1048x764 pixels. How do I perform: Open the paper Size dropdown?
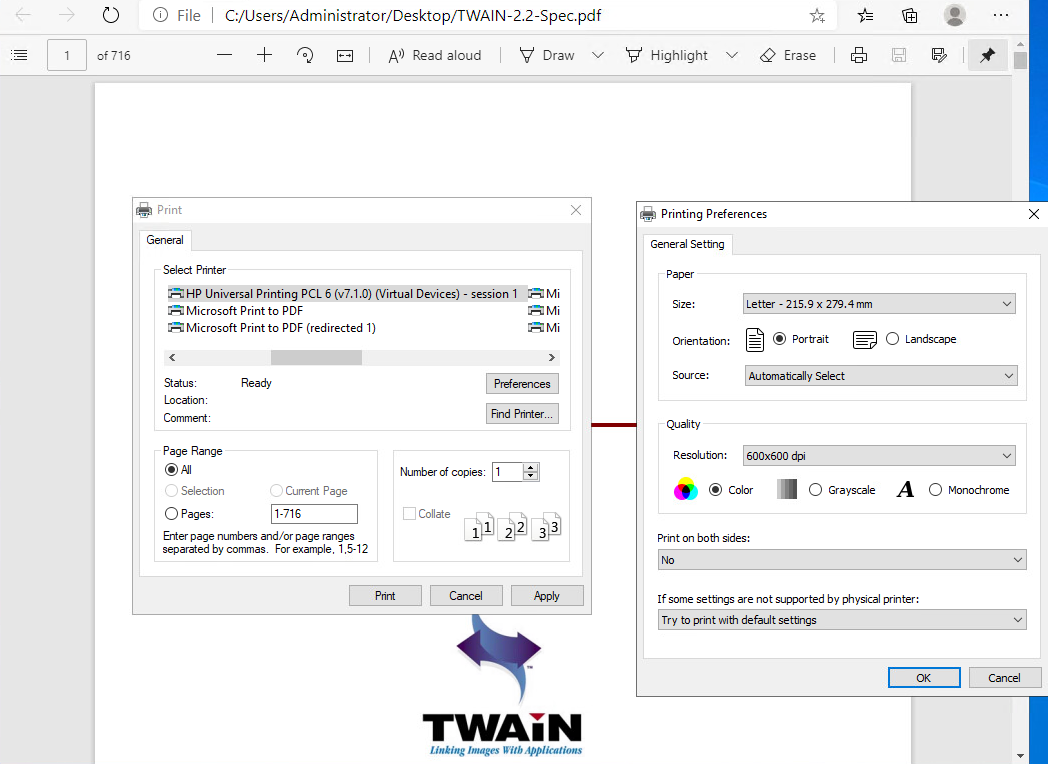coord(879,304)
